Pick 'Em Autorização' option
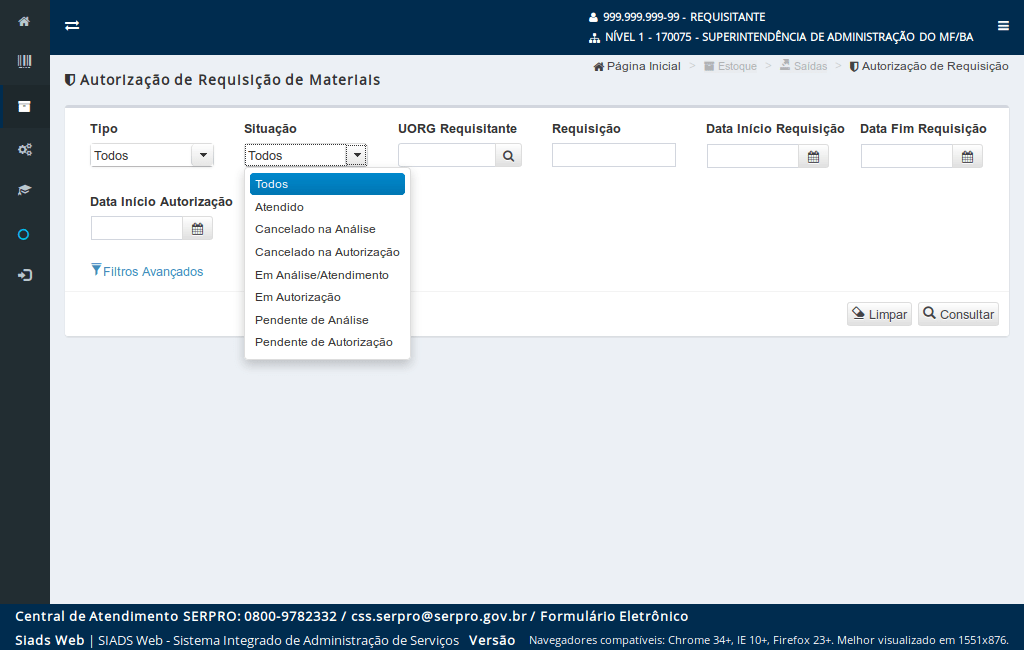The image size is (1024, 650). (327, 297)
